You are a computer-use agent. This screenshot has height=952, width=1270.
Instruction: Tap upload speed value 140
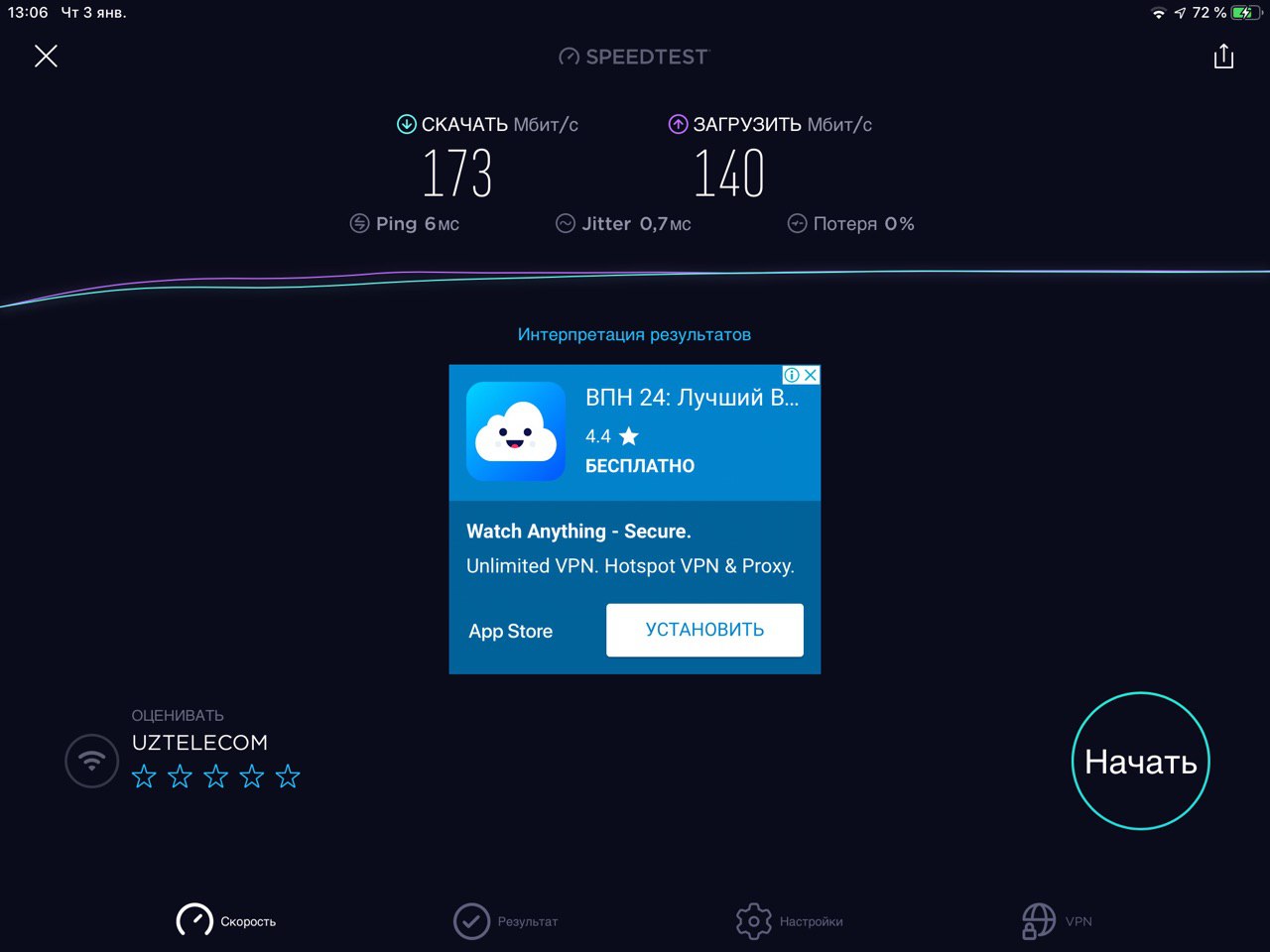pyautogui.click(x=729, y=174)
